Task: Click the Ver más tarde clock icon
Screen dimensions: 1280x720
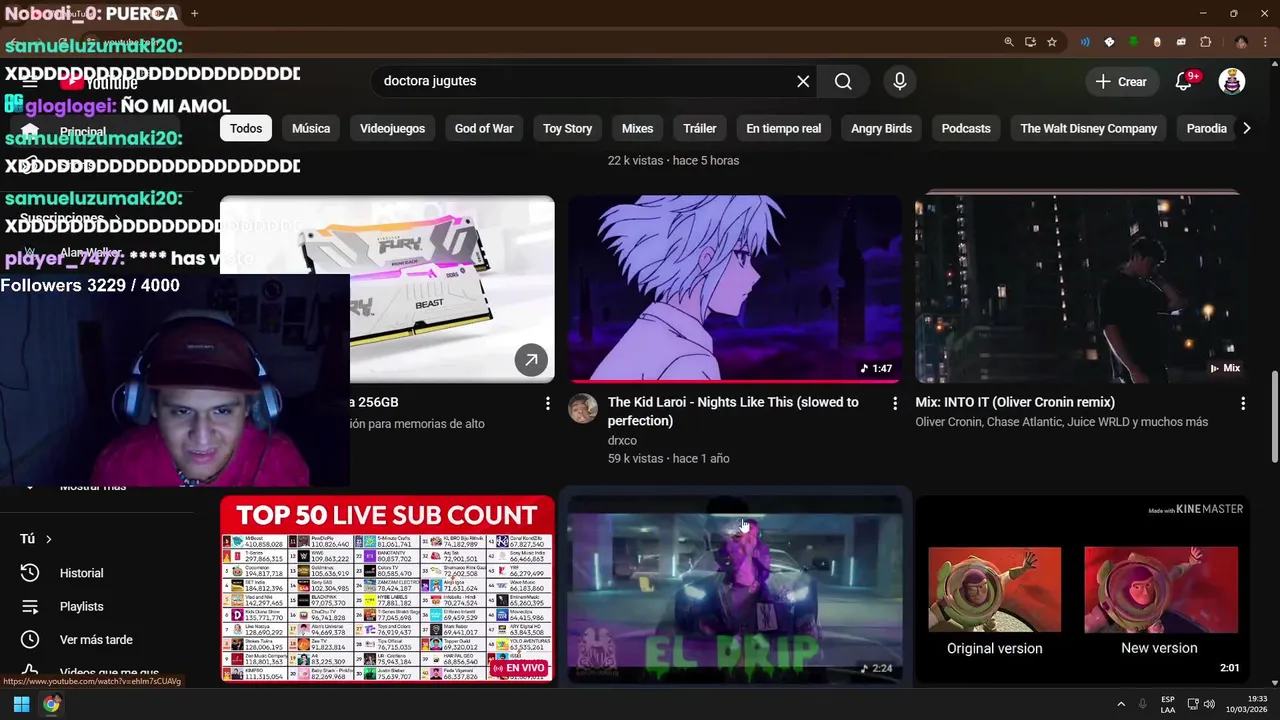Action: tap(30, 639)
